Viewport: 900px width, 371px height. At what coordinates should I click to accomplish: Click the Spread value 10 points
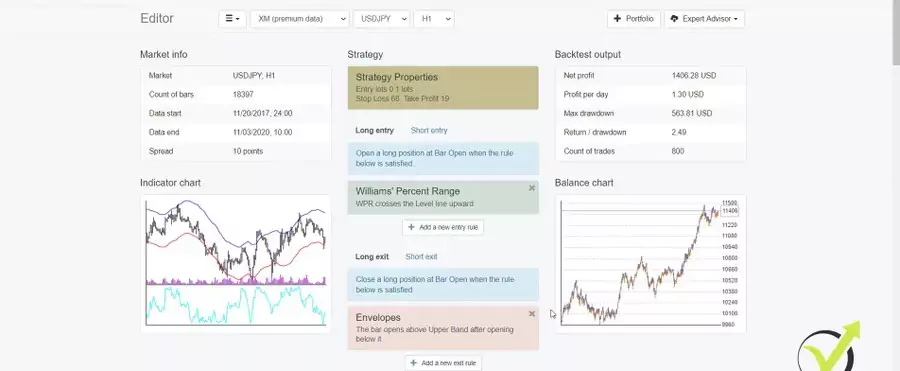coord(248,151)
